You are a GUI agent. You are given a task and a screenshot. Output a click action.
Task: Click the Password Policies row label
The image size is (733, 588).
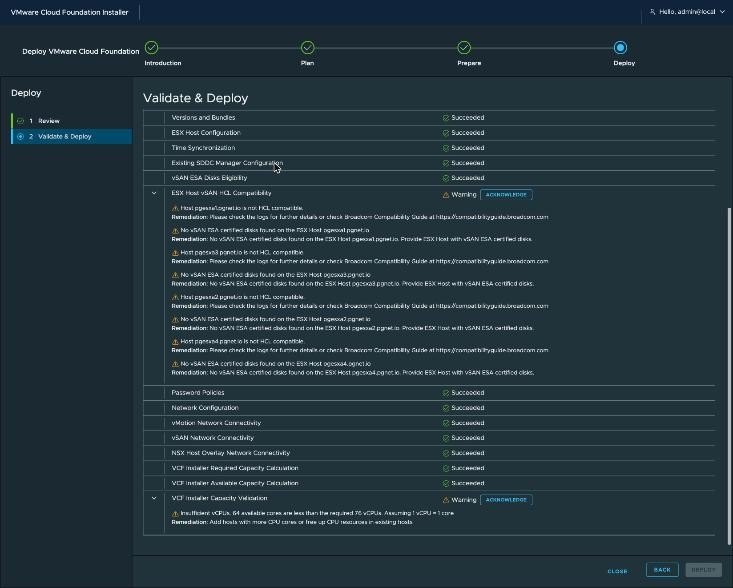198,393
